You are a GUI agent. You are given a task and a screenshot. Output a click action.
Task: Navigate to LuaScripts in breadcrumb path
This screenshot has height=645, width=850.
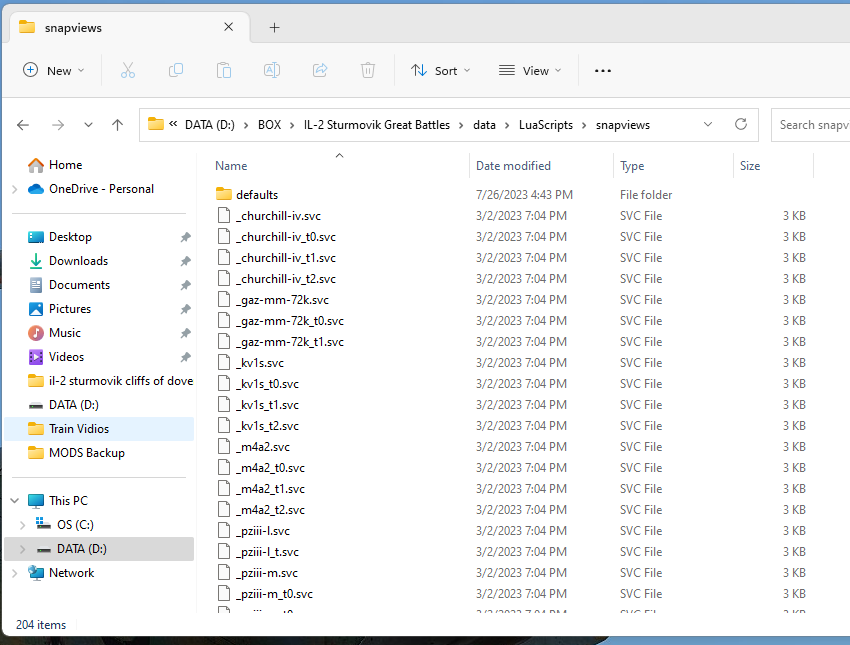click(545, 125)
